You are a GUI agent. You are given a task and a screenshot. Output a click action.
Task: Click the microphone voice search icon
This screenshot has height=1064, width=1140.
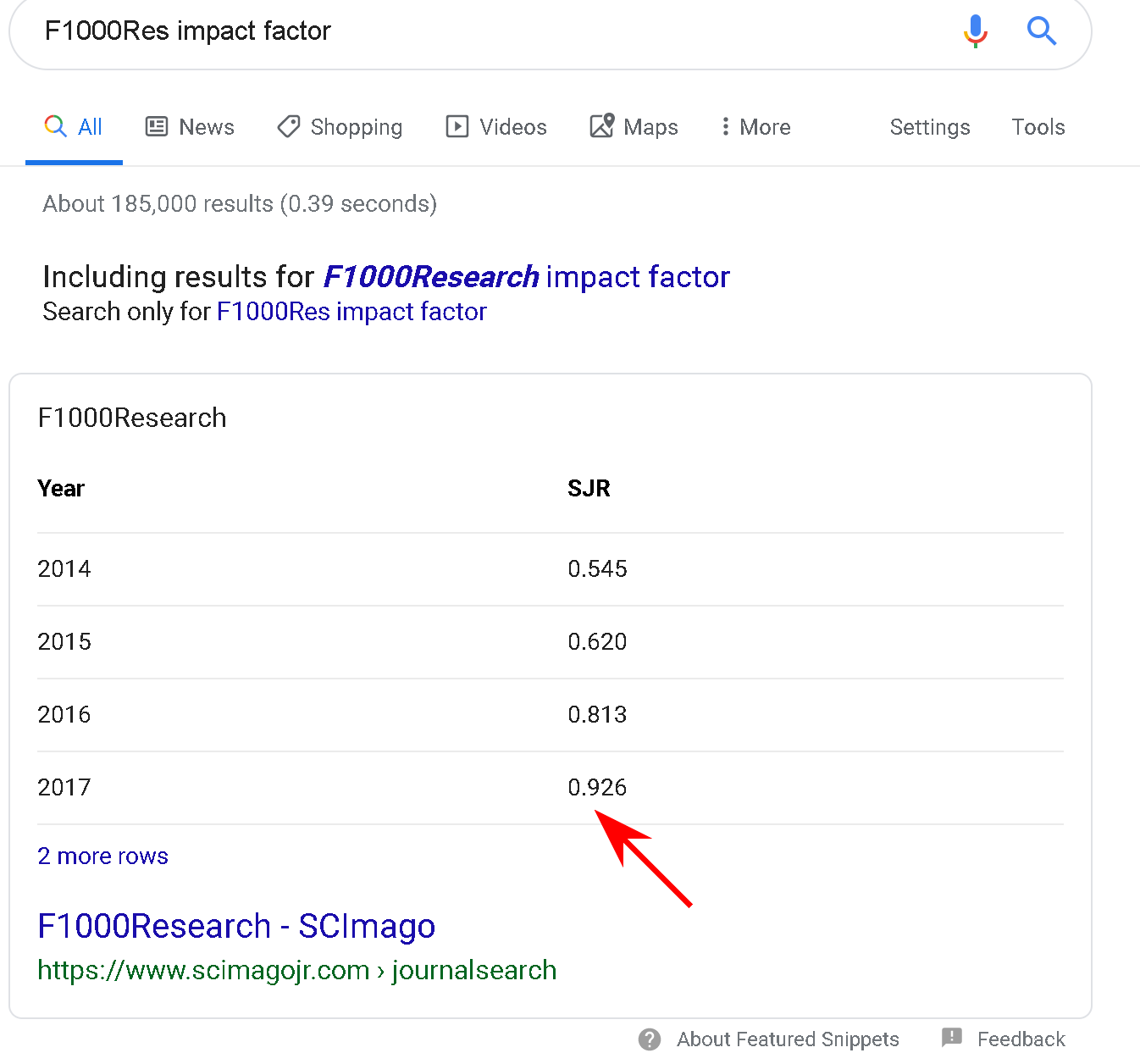[975, 31]
